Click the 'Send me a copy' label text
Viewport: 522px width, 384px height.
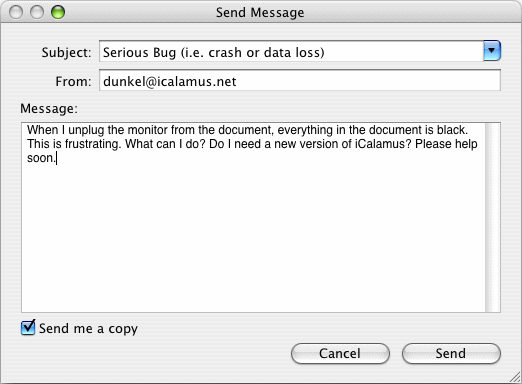(88, 329)
